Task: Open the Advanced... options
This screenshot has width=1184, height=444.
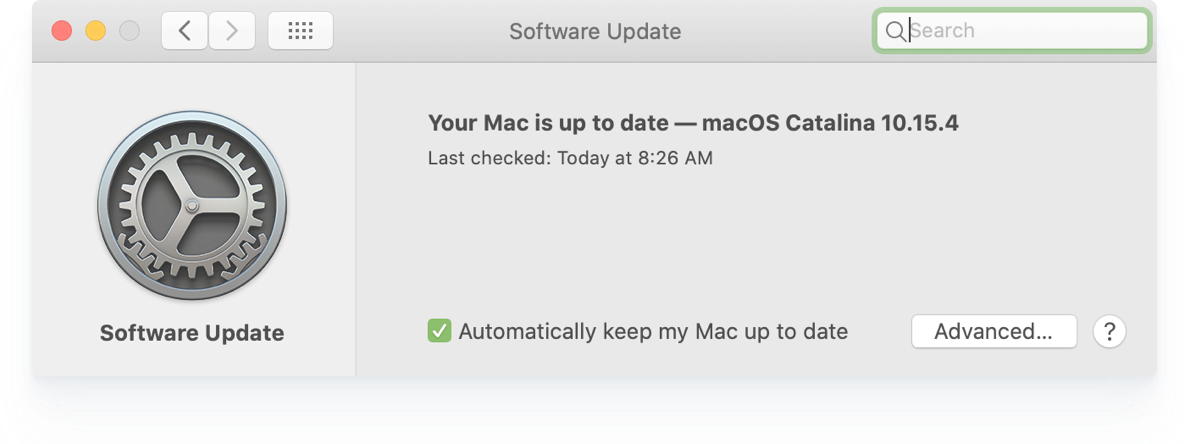Action: point(993,332)
